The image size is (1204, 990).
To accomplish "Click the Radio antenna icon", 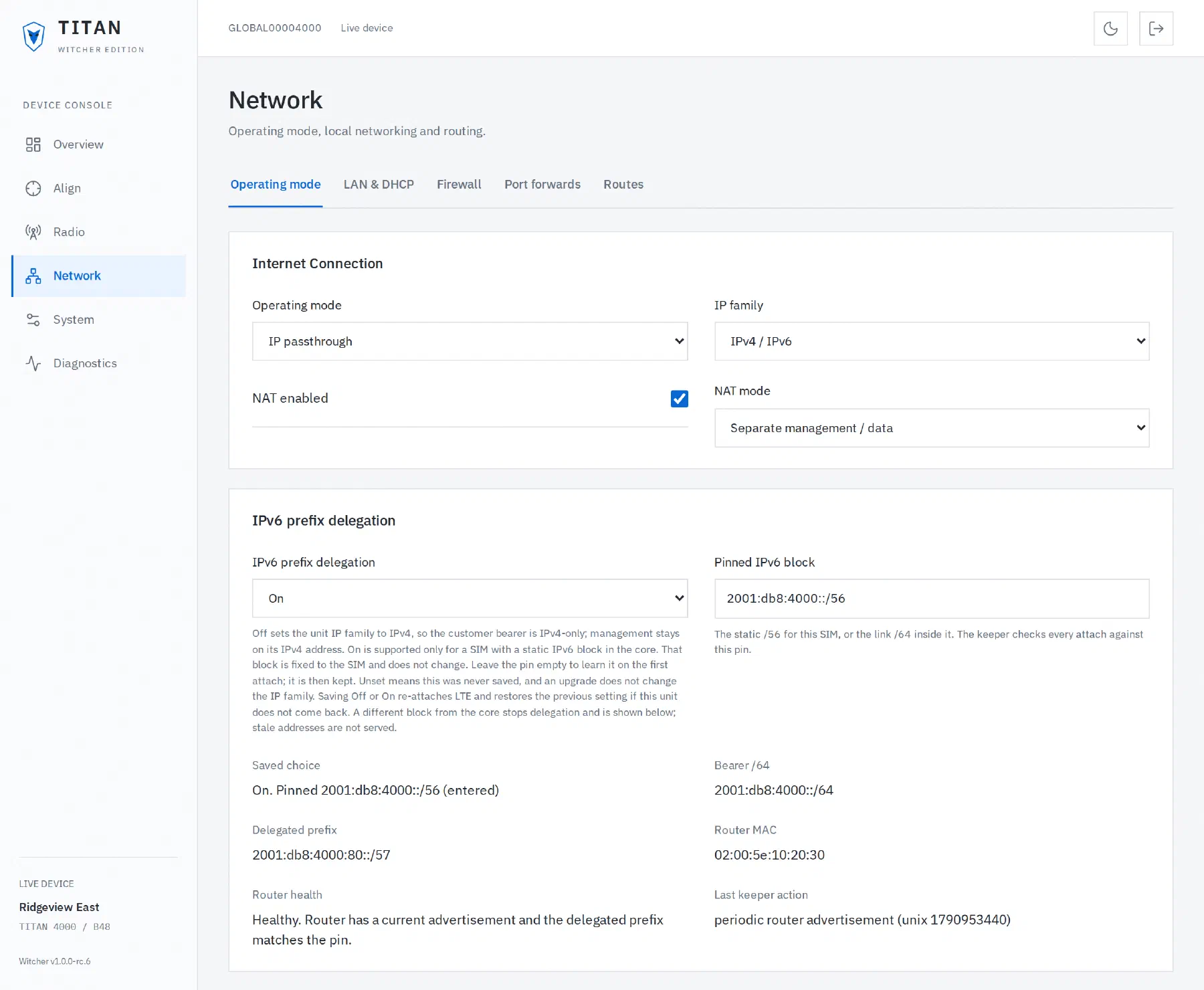I will pos(33,232).
